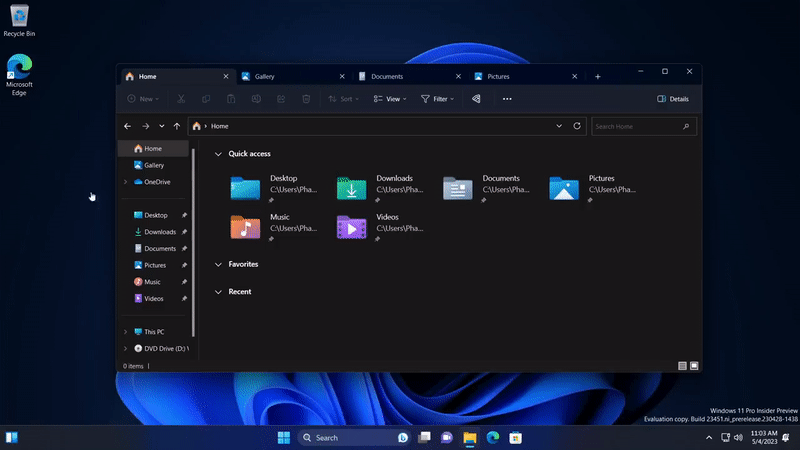Open the Music folder in Quick access
This screenshot has height=450, width=800.
[x=246, y=227]
